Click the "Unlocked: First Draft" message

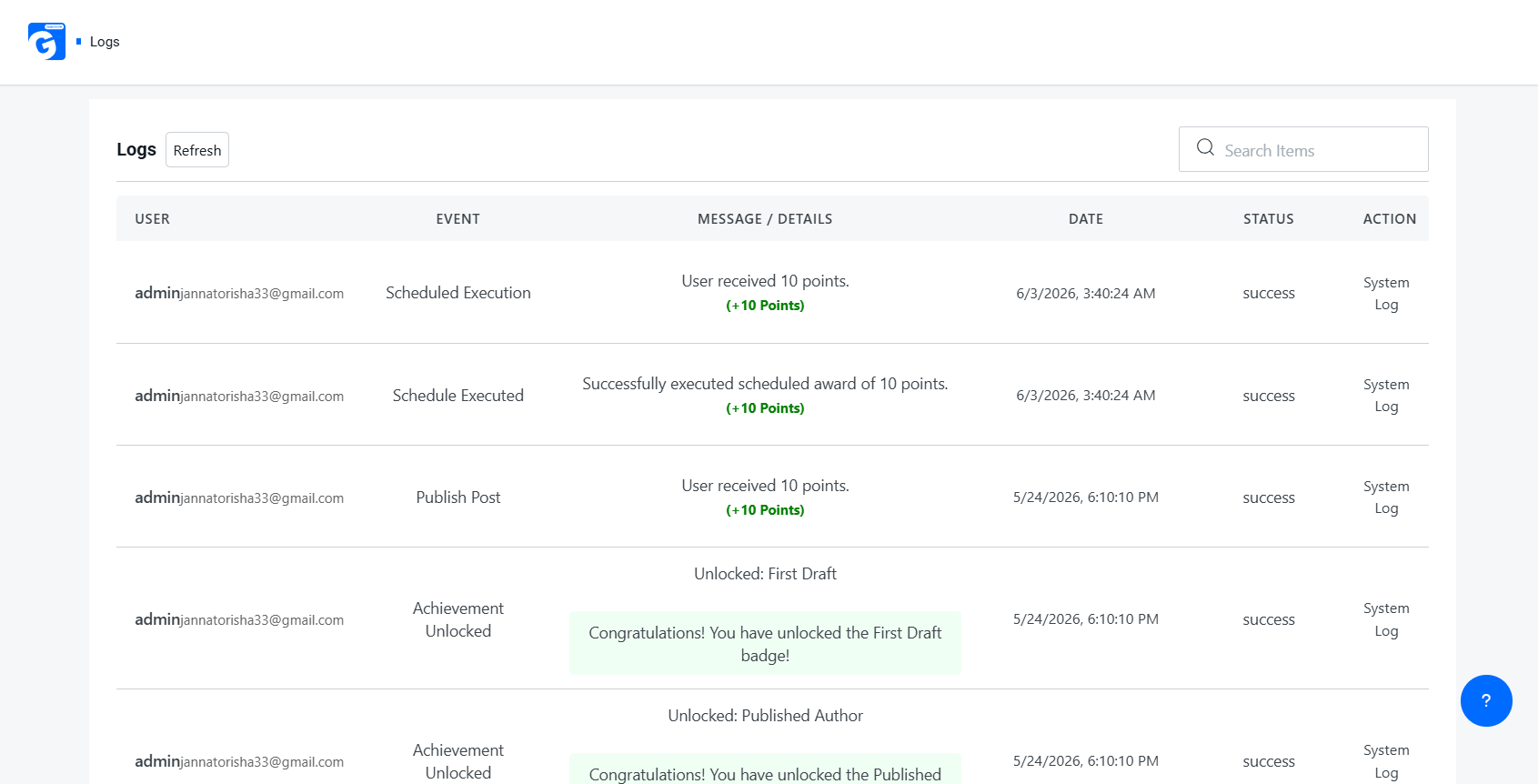[x=765, y=574]
